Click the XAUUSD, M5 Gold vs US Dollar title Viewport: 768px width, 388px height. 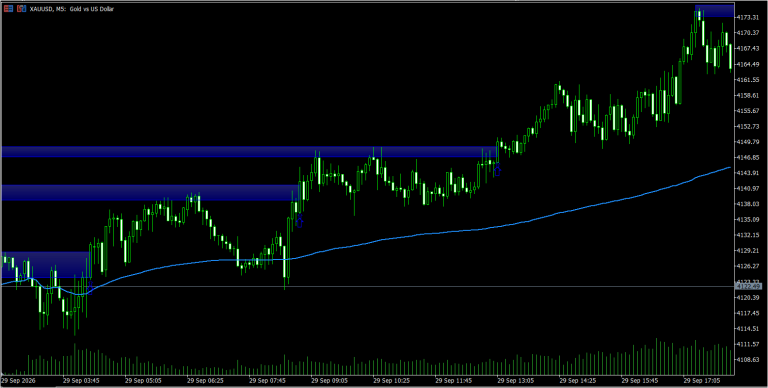[x=72, y=9]
